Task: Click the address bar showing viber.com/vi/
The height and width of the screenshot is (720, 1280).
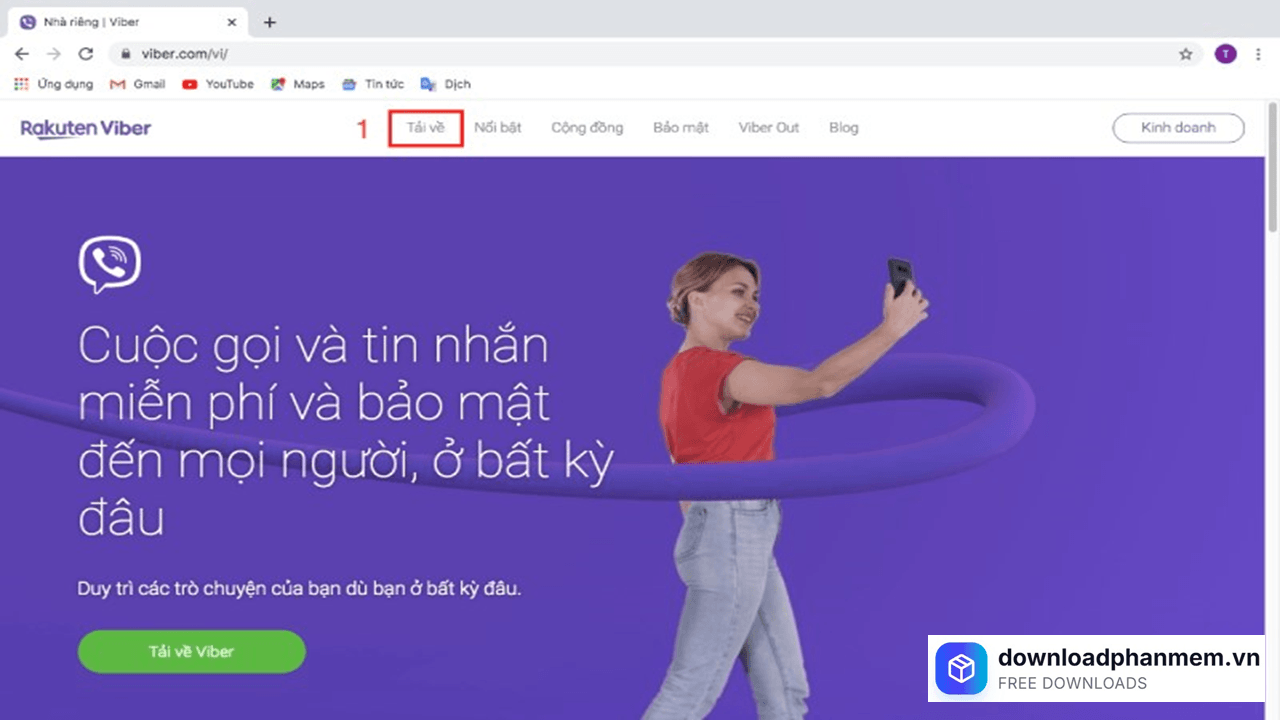Action: (x=600, y=54)
